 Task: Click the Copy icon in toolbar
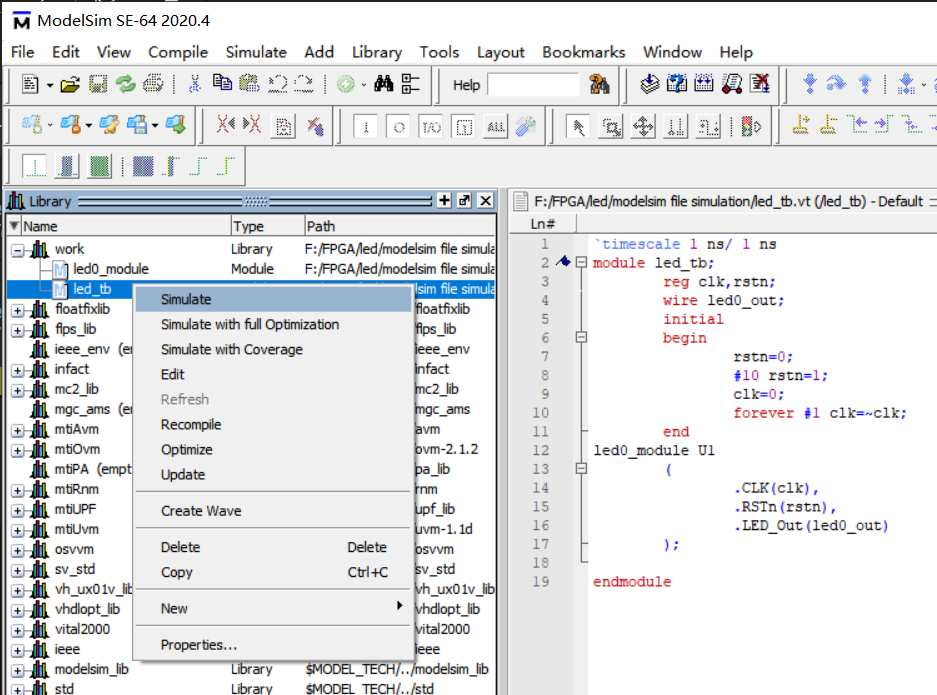[222, 85]
